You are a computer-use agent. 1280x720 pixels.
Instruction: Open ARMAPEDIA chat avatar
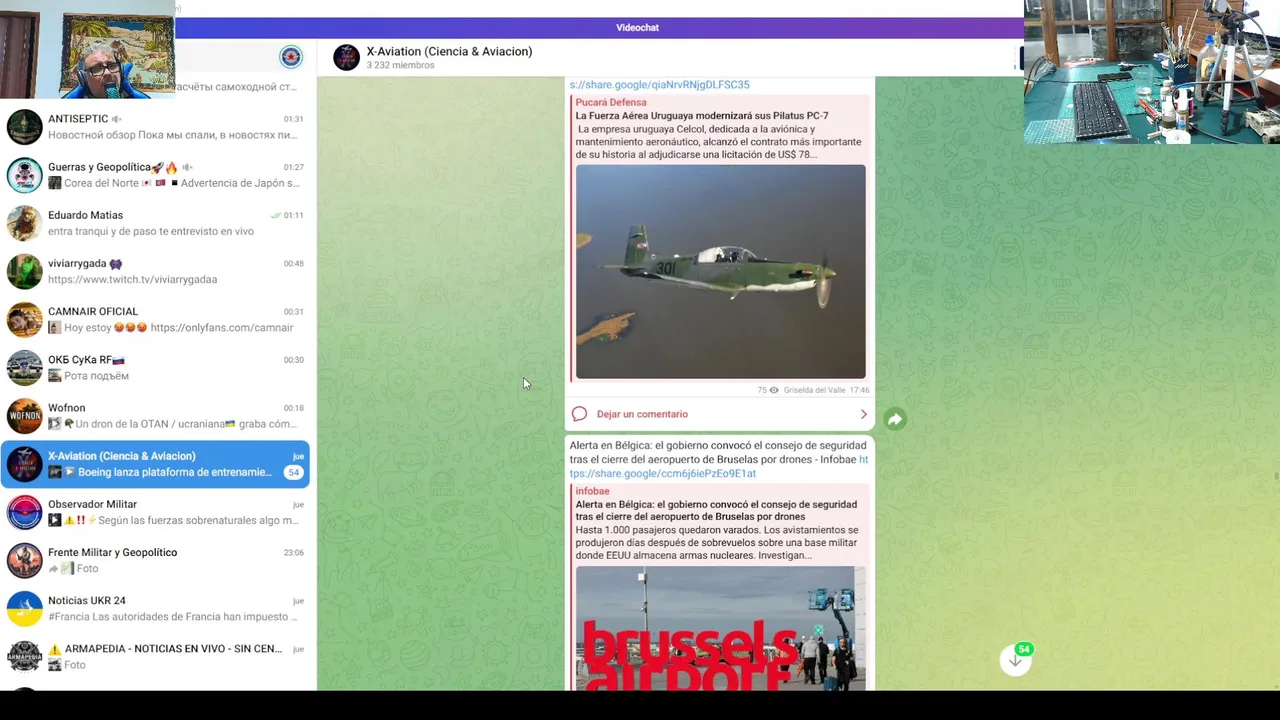pos(24,656)
